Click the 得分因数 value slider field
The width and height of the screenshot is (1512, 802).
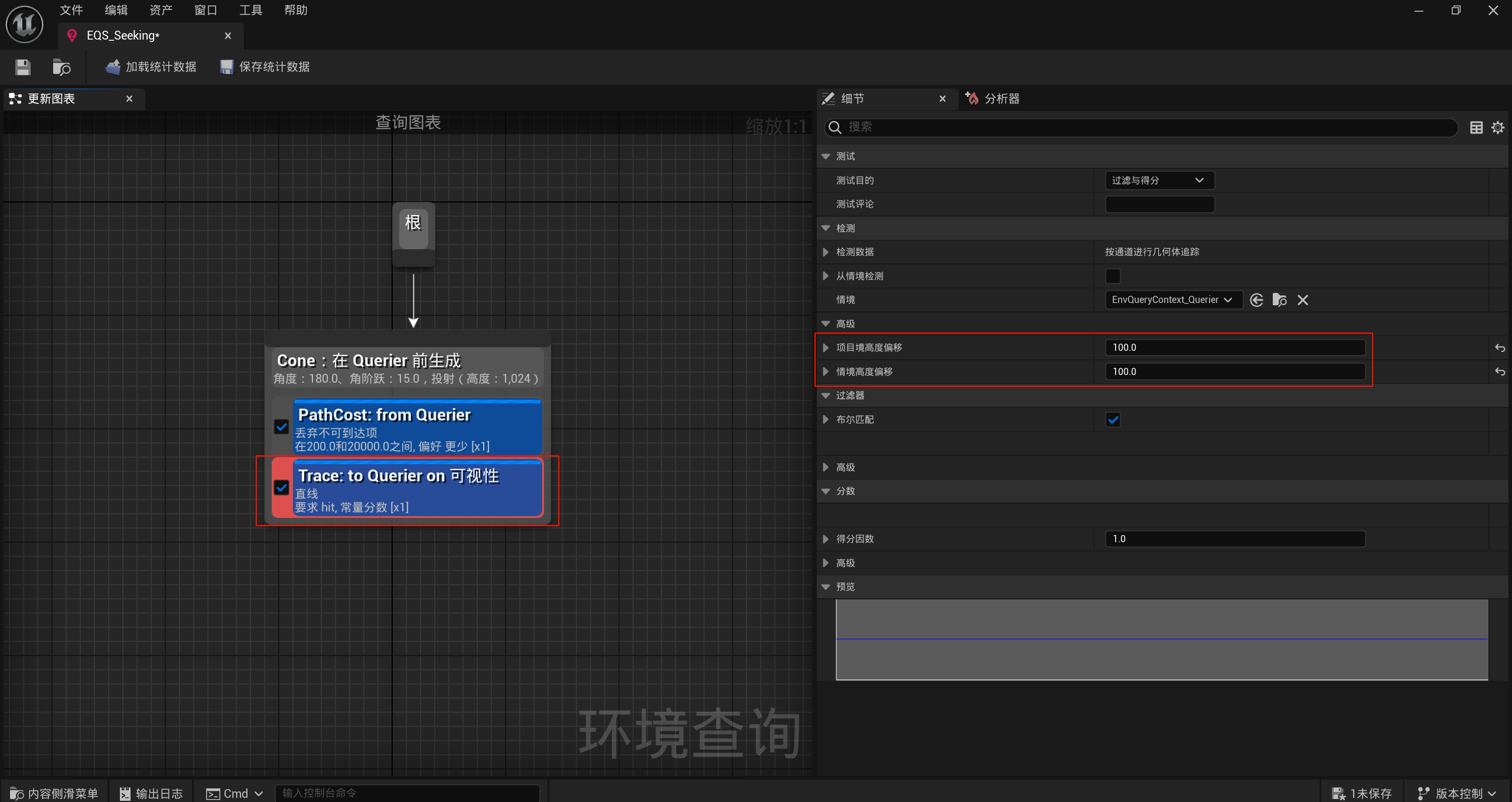[1234, 539]
